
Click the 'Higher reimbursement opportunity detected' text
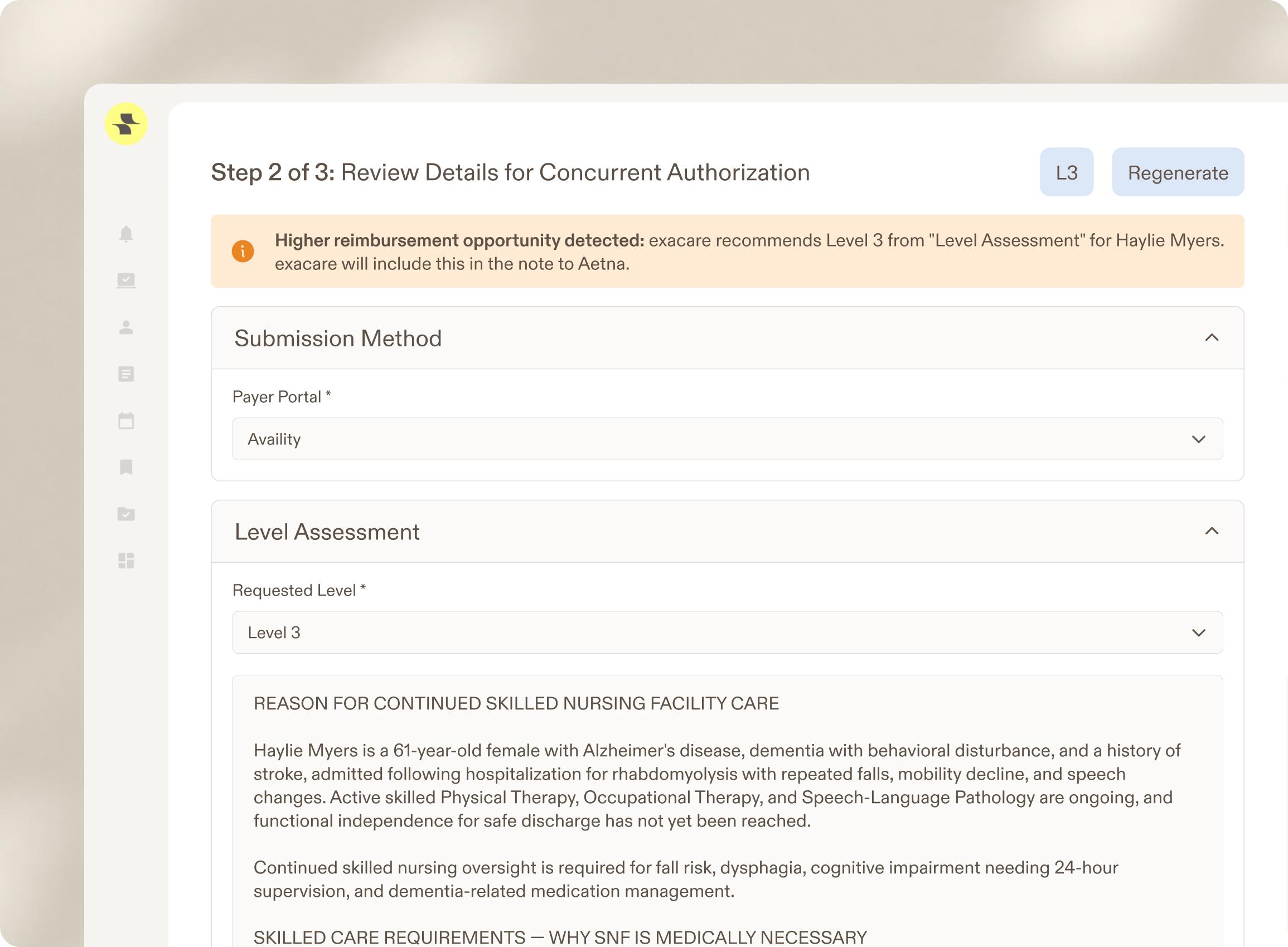point(459,240)
